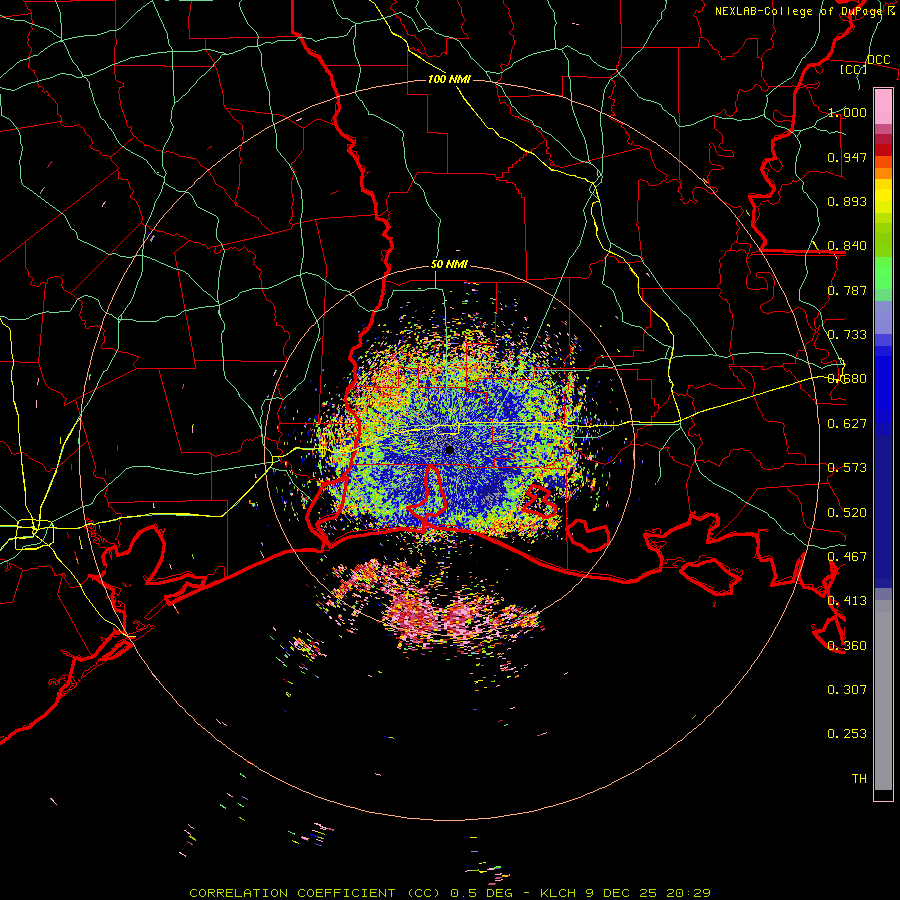Click the 0.360 scale value
Screen dimensions: 900x900
847,646
